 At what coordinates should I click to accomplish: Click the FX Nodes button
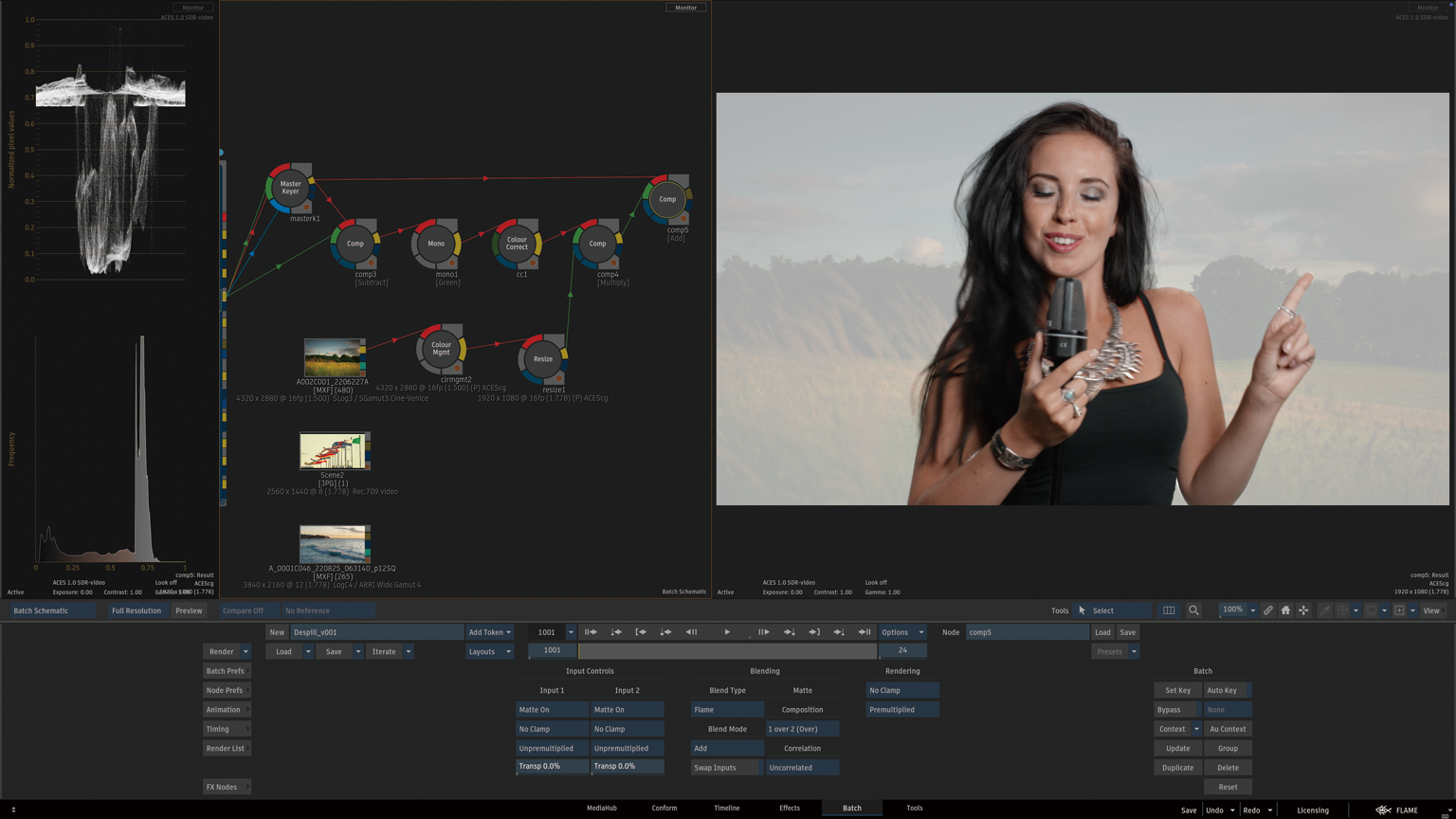click(227, 788)
